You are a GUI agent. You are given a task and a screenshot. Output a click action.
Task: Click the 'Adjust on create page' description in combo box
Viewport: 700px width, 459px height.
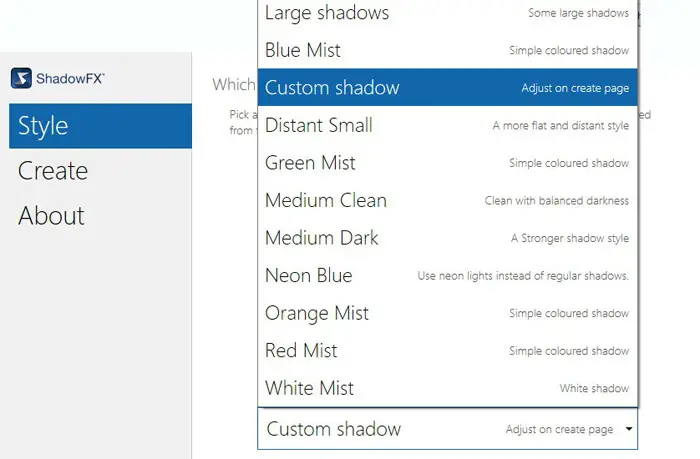click(x=559, y=430)
